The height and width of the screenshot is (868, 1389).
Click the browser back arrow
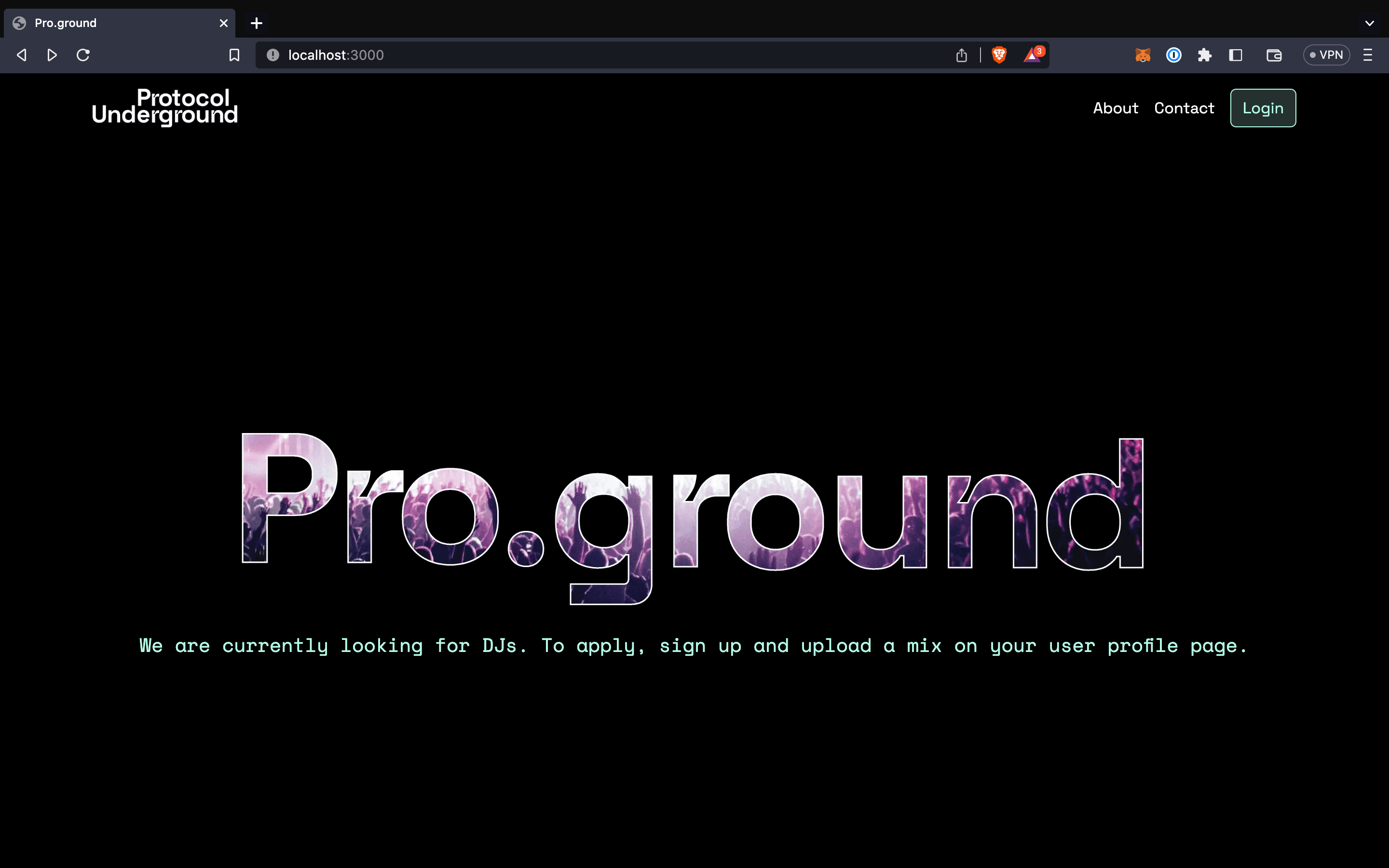(22, 55)
